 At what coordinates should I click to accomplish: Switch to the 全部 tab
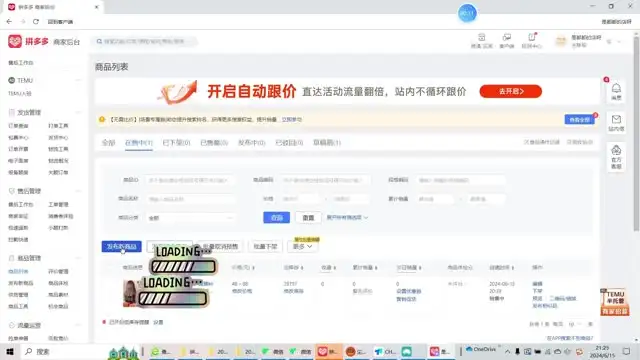coord(109,142)
